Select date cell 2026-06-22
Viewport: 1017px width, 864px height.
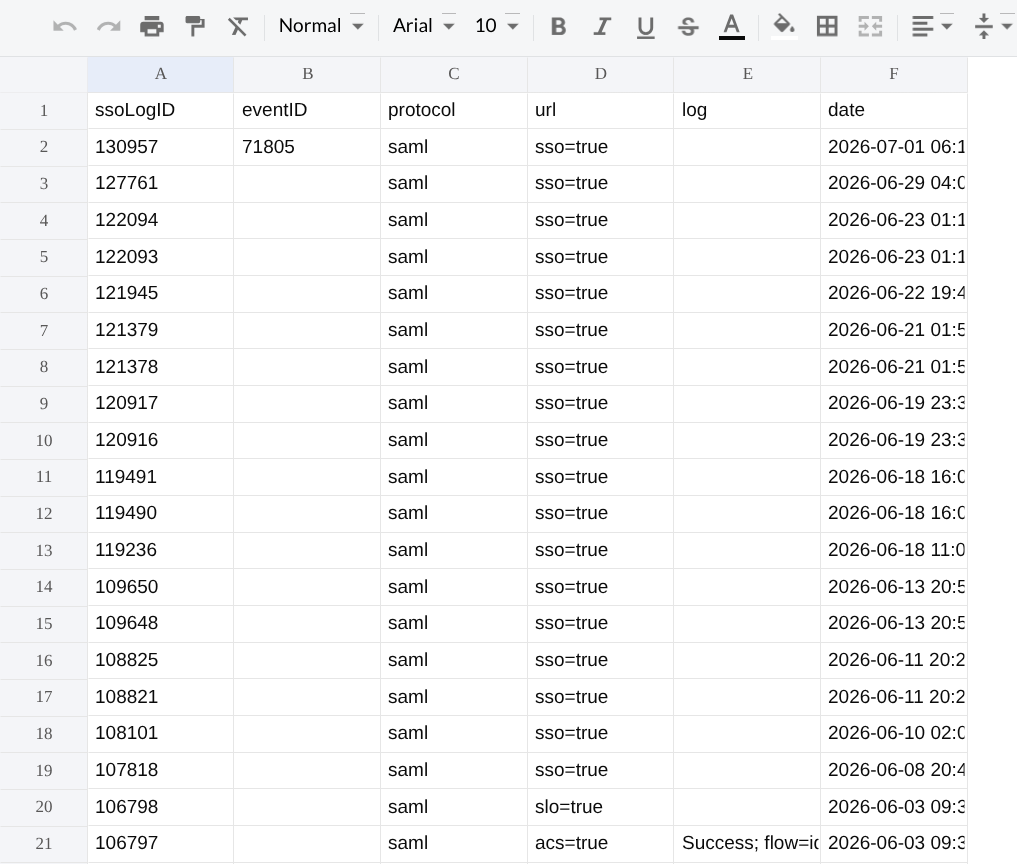click(x=894, y=294)
